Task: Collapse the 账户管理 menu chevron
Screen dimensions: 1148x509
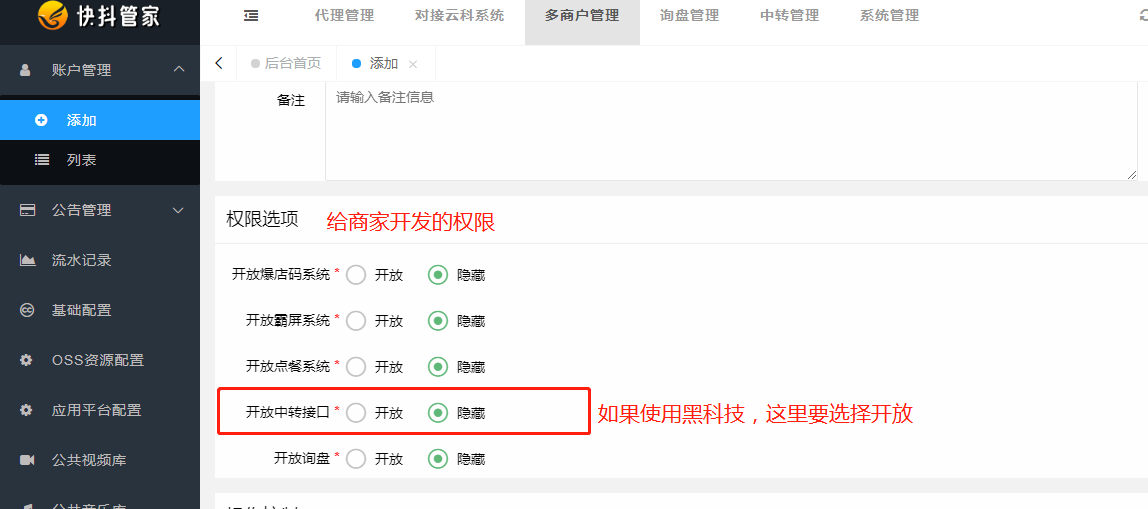Action: click(x=179, y=70)
